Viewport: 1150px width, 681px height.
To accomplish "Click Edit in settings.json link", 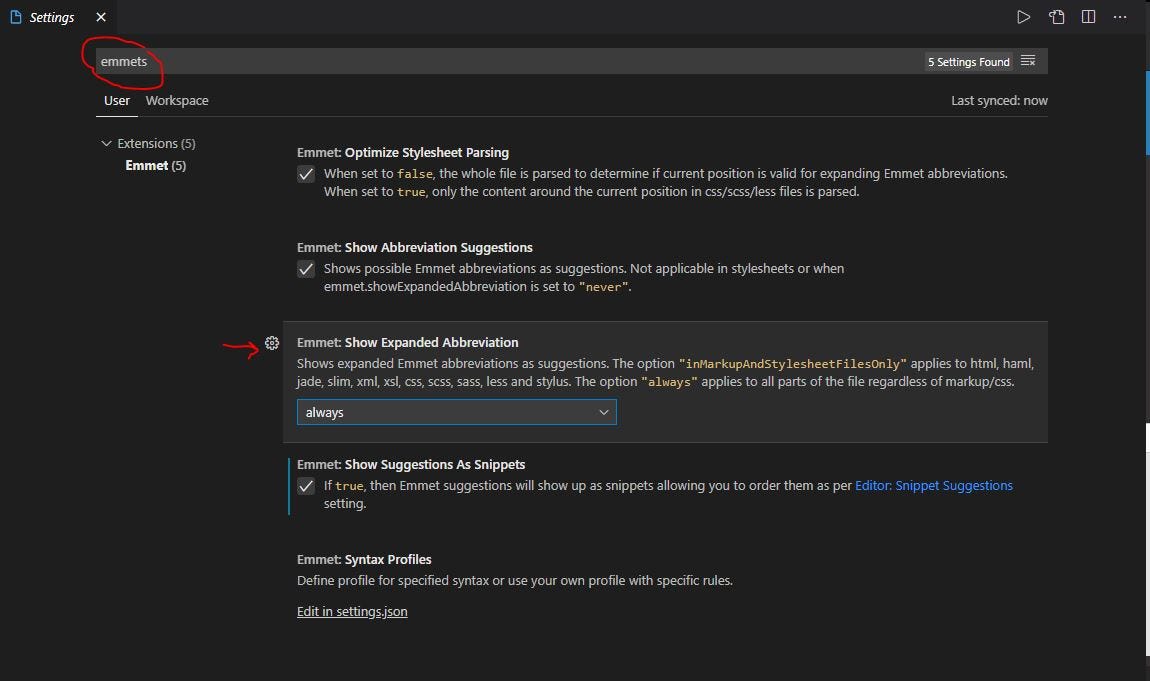I will coord(352,611).
